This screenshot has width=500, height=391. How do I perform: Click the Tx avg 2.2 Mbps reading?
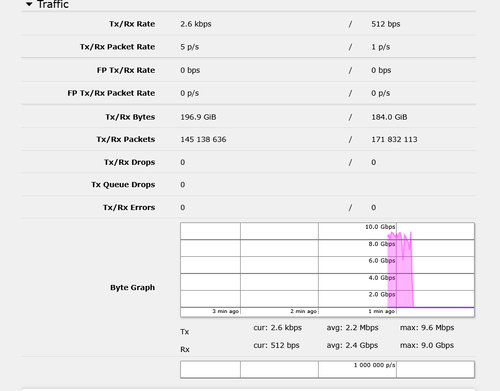pyautogui.click(x=353, y=328)
